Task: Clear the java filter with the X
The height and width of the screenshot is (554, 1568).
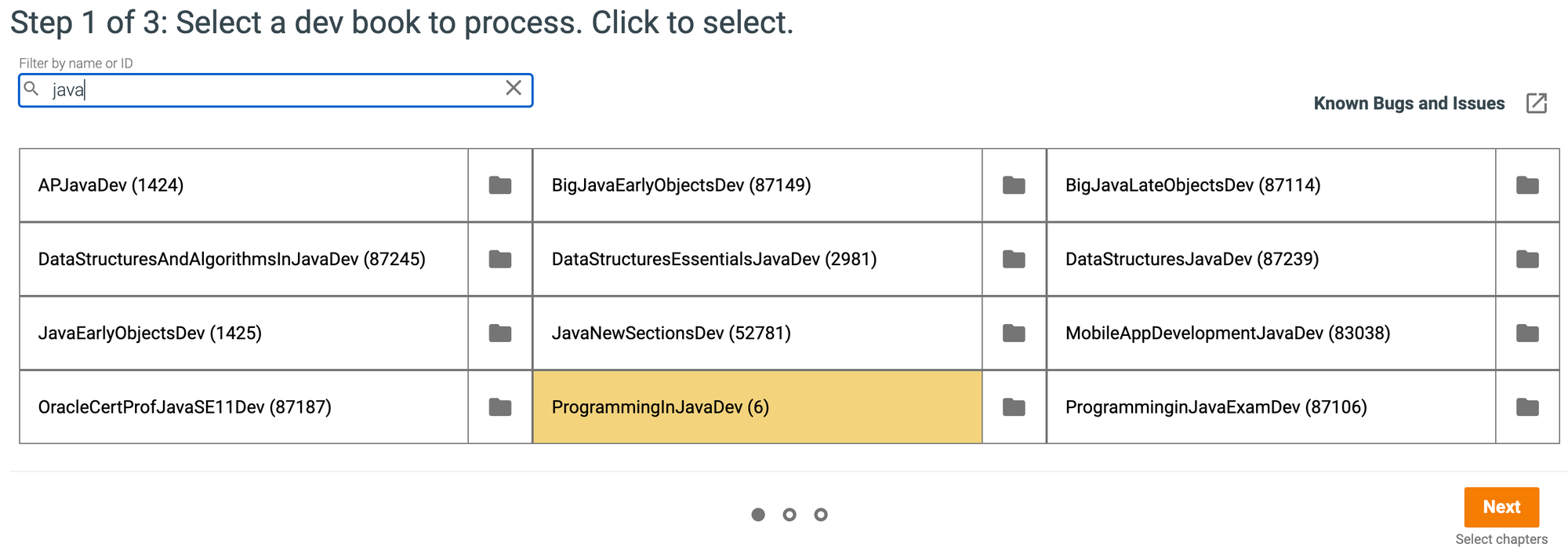Action: 514,88
